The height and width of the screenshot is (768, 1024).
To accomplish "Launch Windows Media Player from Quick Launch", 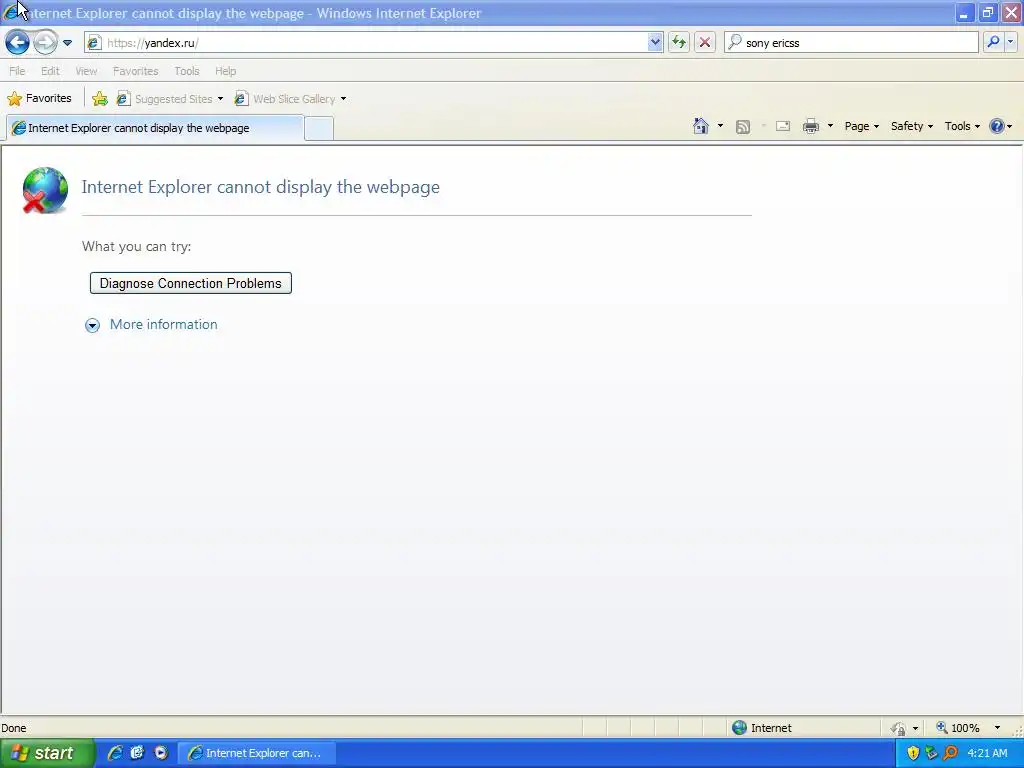I will 161,753.
